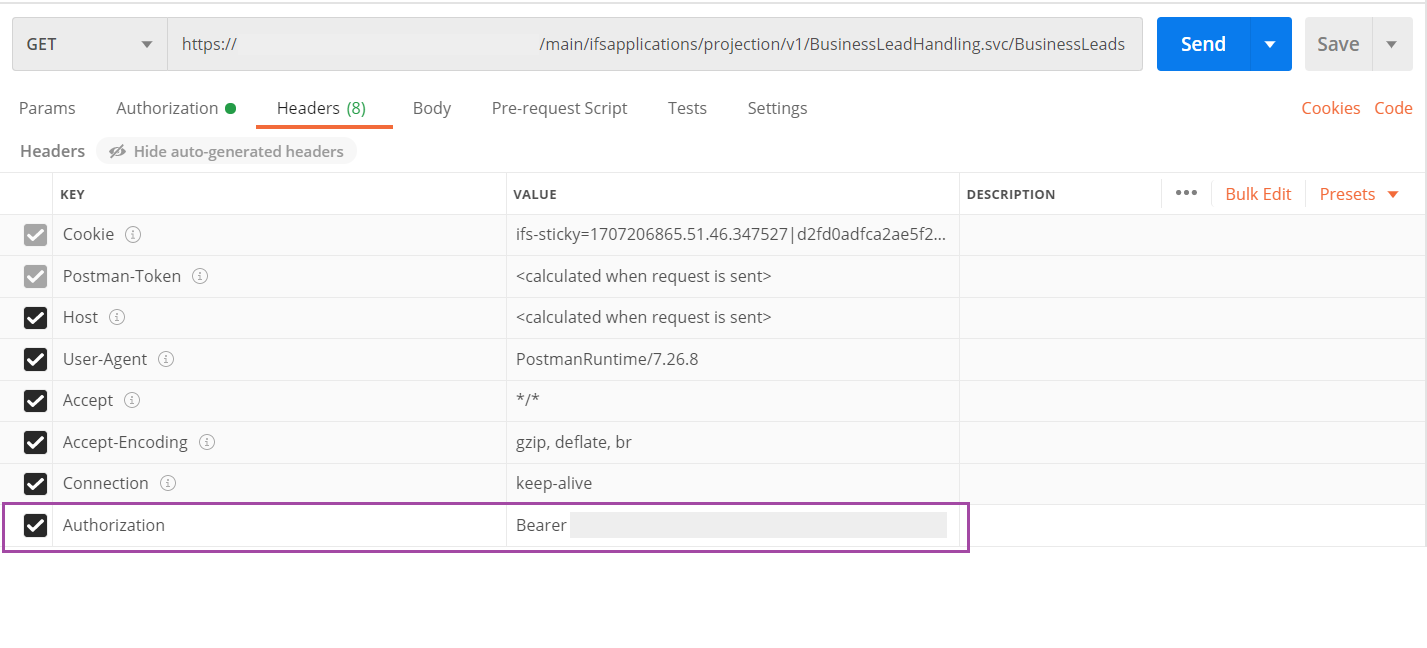Image resolution: width=1427 pixels, height=648 pixels.
Task: Uncheck the Authorization header checkbox
Action: point(35,525)
